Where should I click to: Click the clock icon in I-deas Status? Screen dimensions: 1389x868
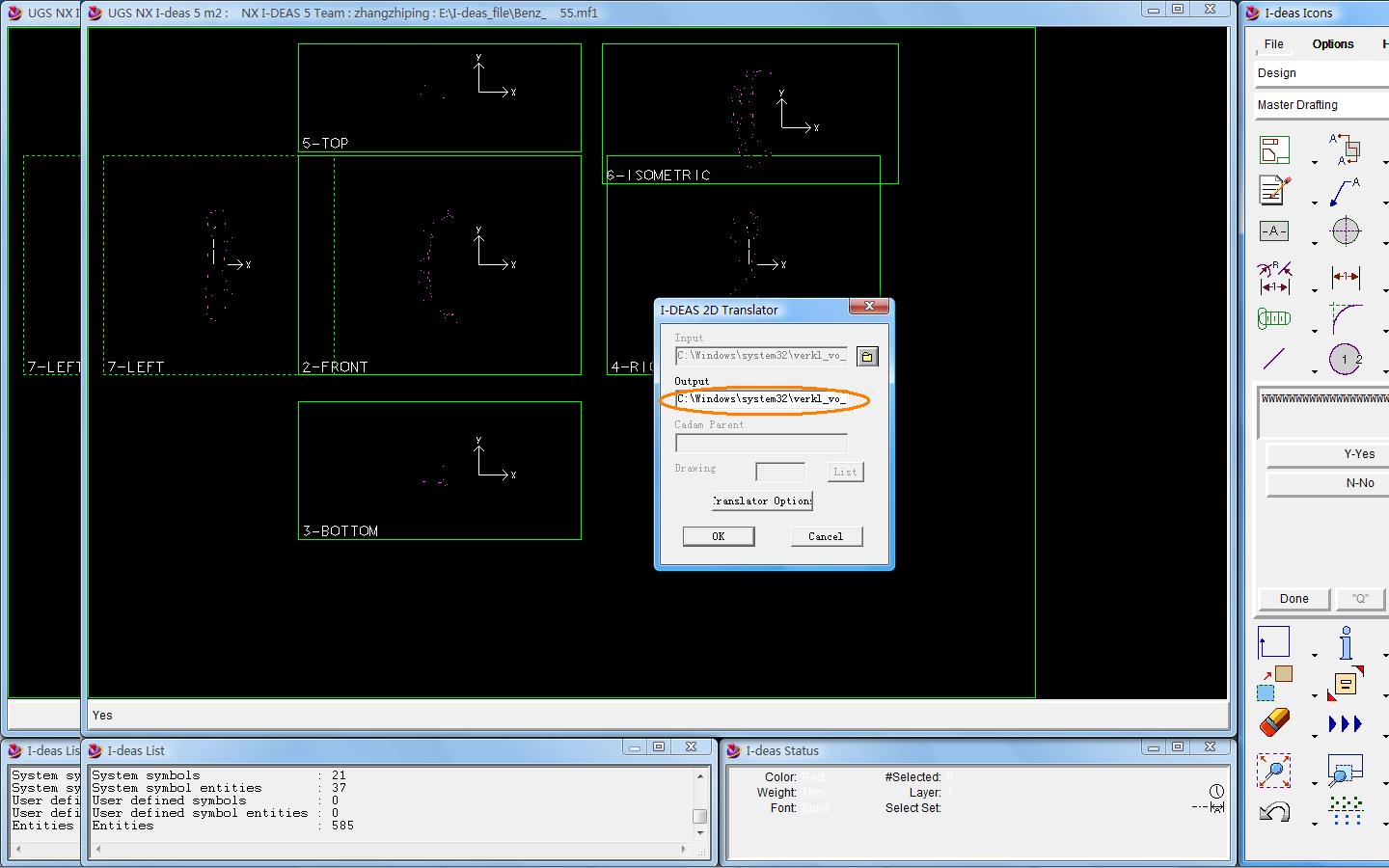pyautogui.click(x=1217, y=792)
